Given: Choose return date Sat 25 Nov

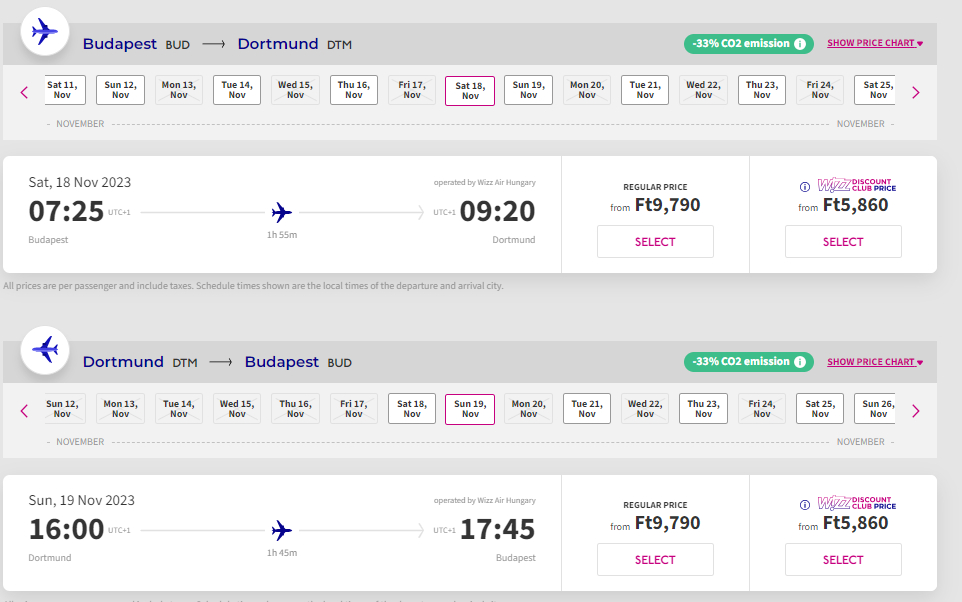Looking at the screenshot, I should pyautogui.click(x=820, y=409).
